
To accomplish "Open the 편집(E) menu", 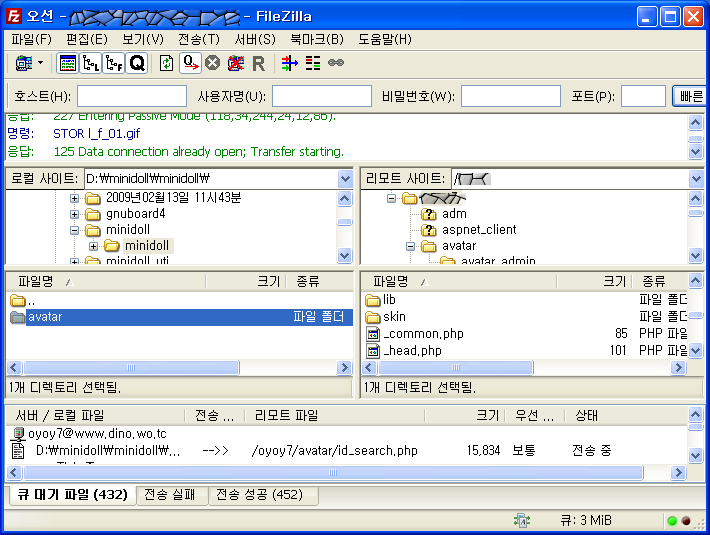I will click(x=87, y=39).
